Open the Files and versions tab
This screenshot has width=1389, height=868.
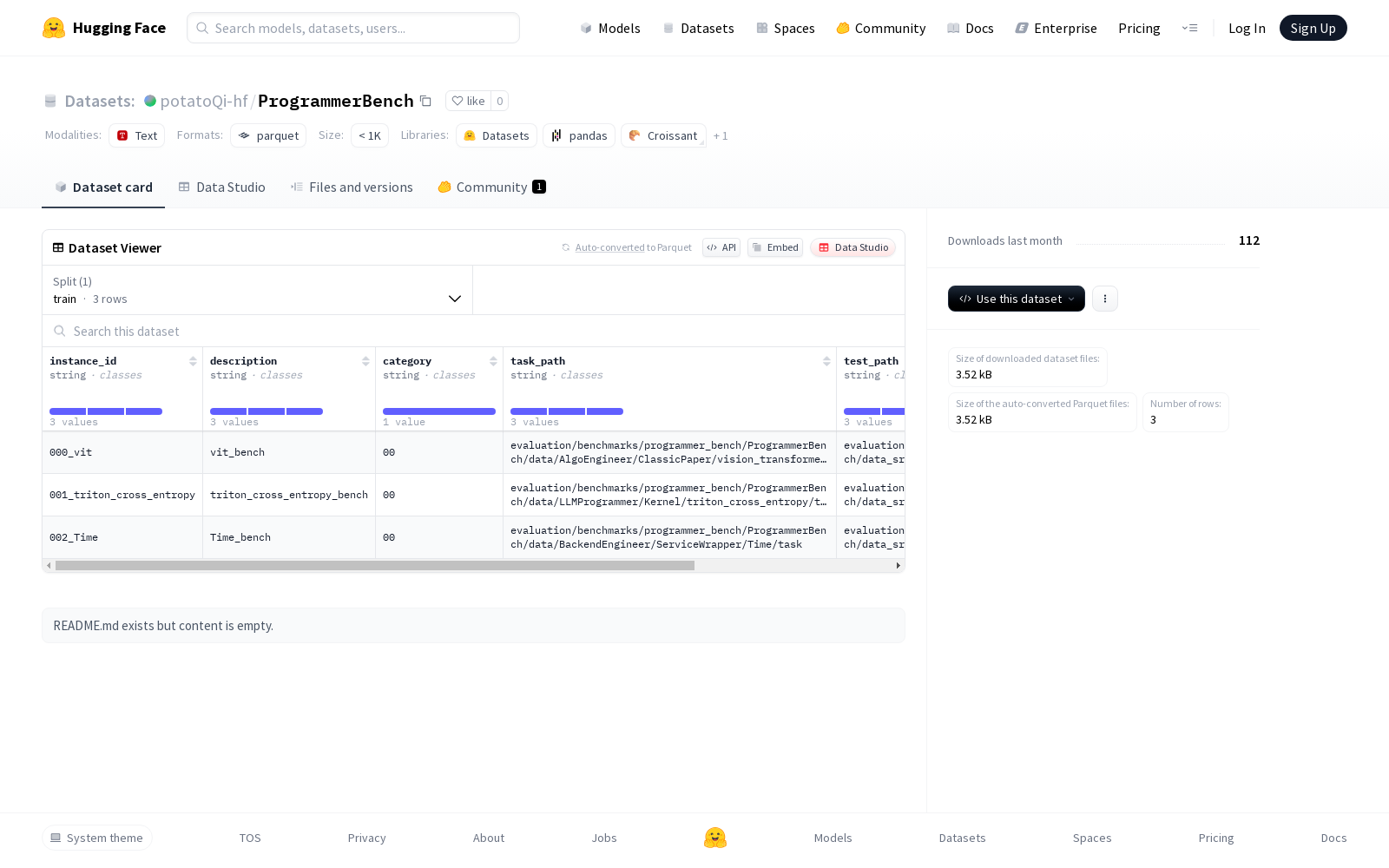pos(352,187)
